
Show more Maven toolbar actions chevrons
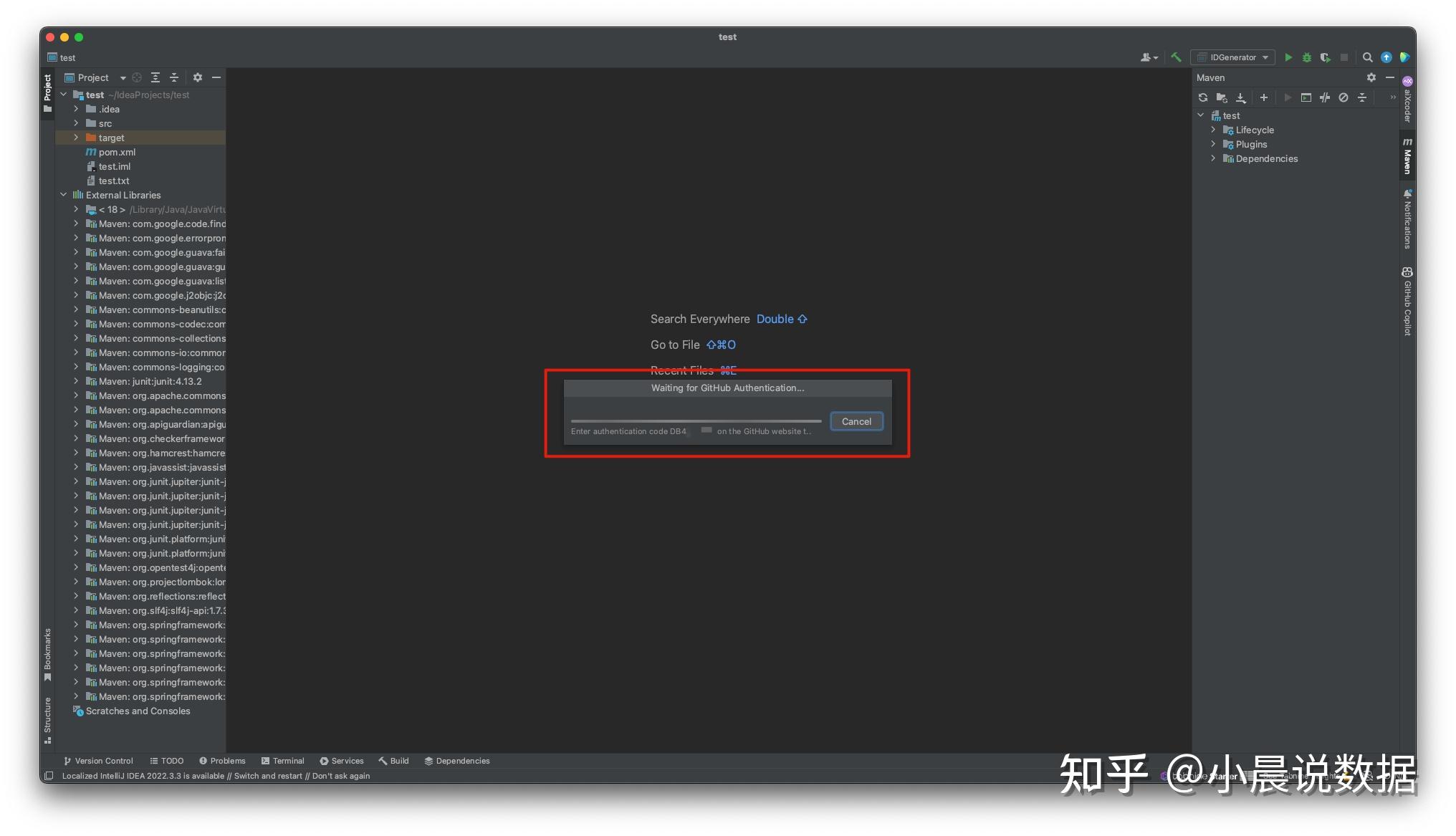click(x=1393, y=97)
